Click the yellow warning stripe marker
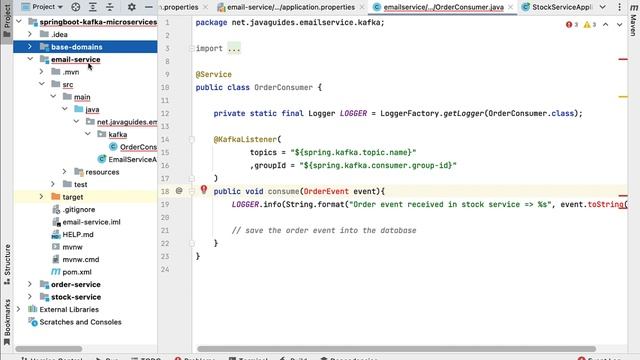640x360 pixels. pos(623,97)
